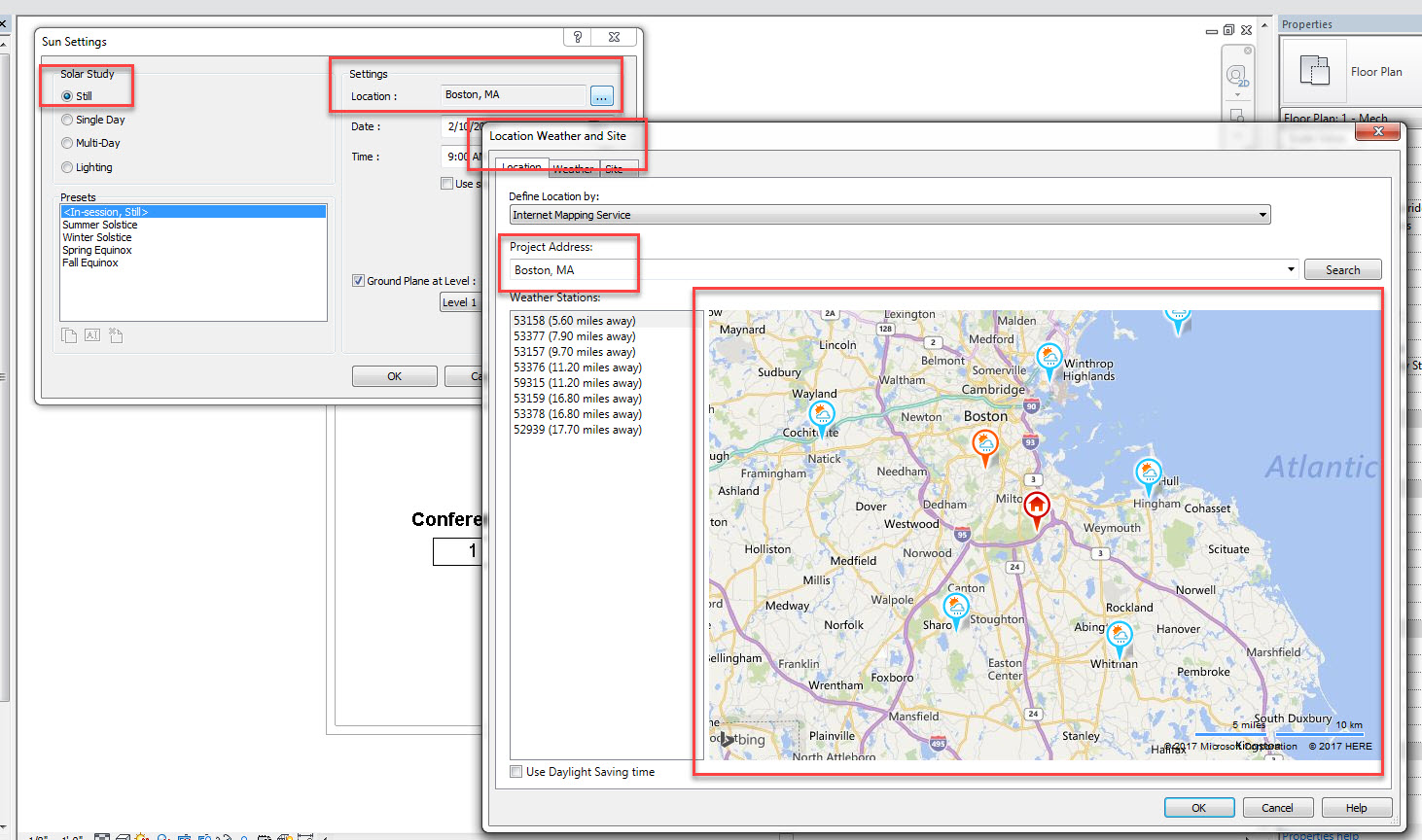Click the Search button for project address

(x=1342, y=270)
